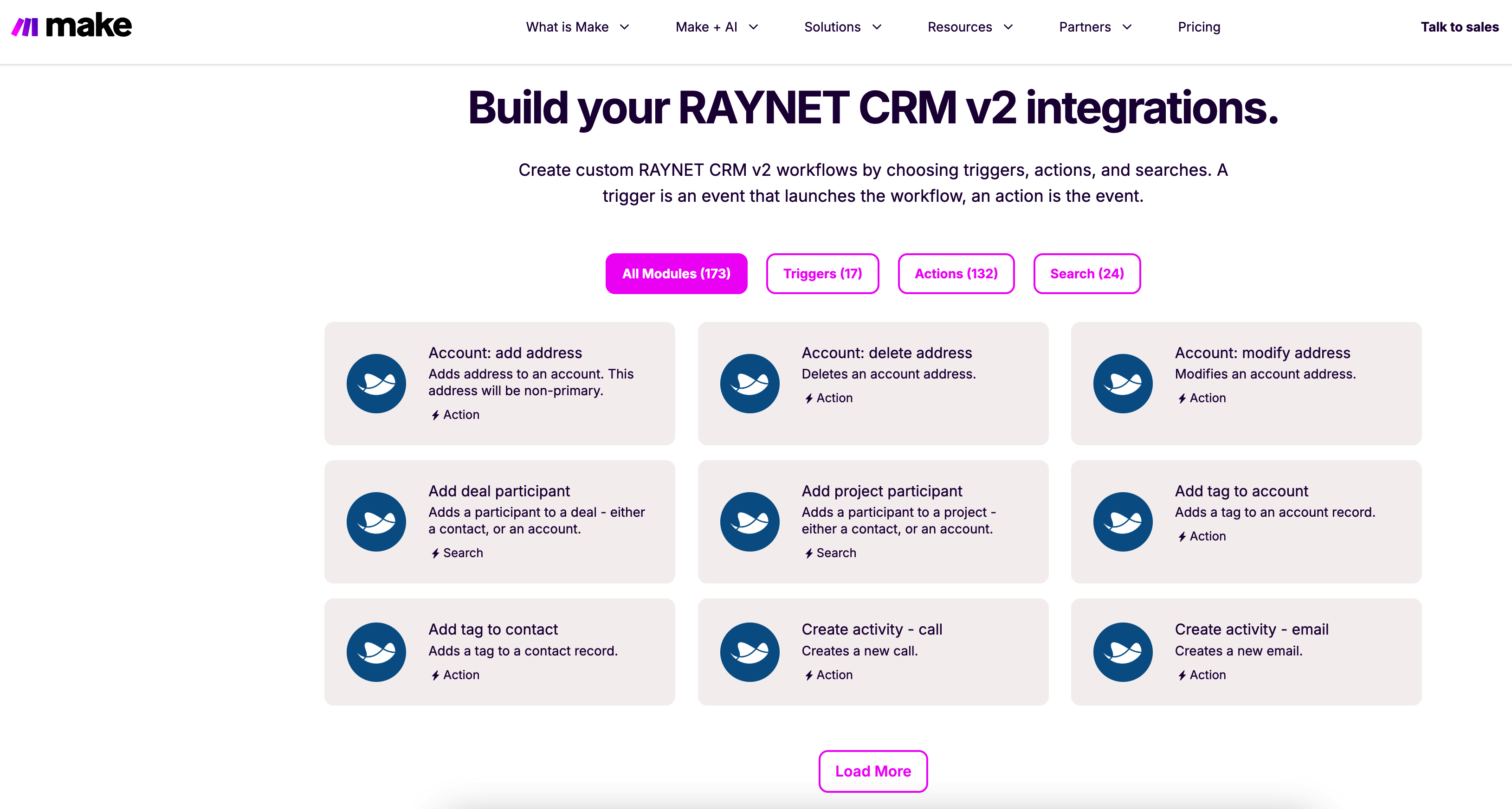Click RAYNET icon on Account: add address card
The width and height of the screenshot is (1512, 809).
376,384
